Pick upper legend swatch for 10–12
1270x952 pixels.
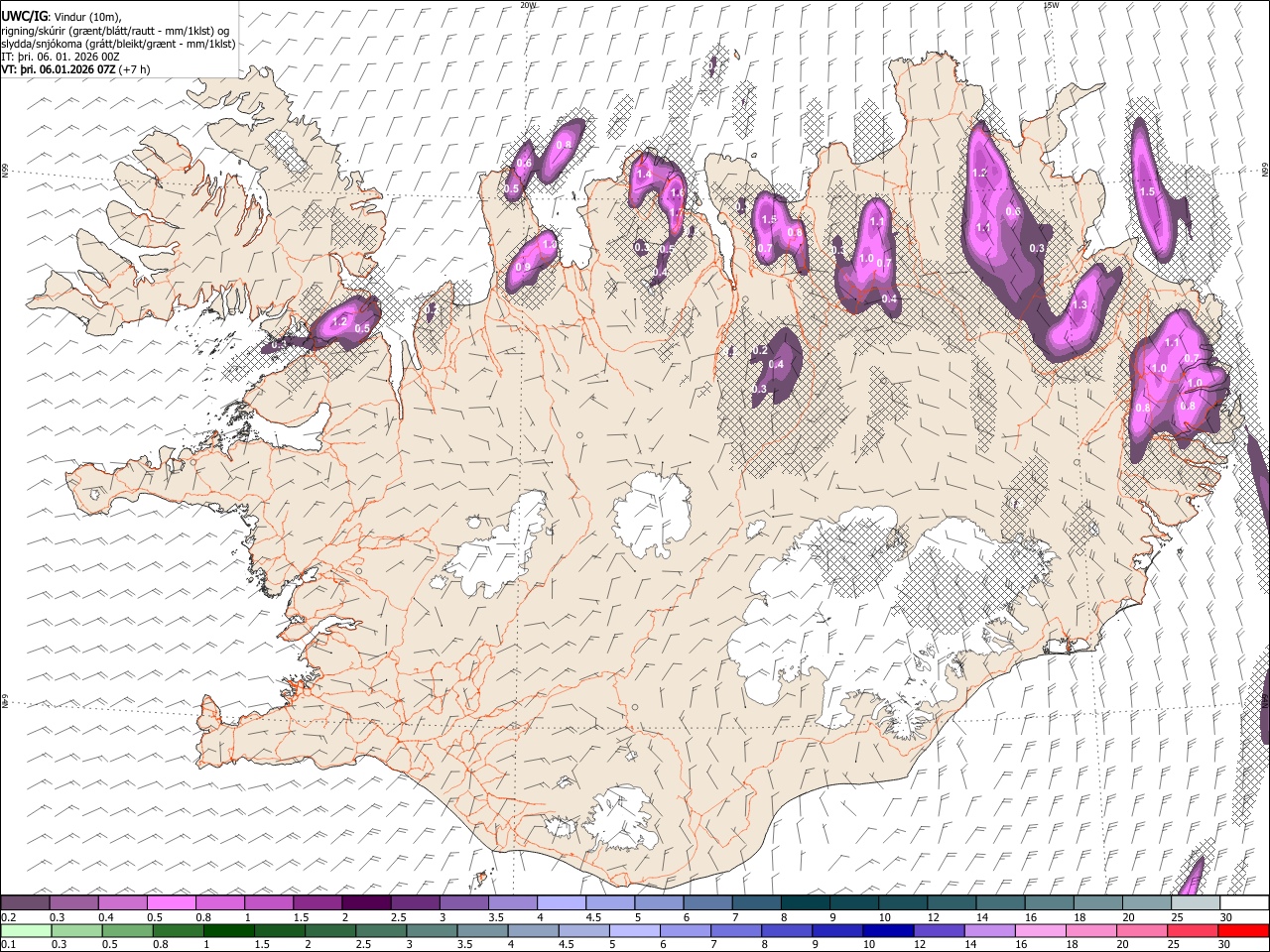click(904, 902)
